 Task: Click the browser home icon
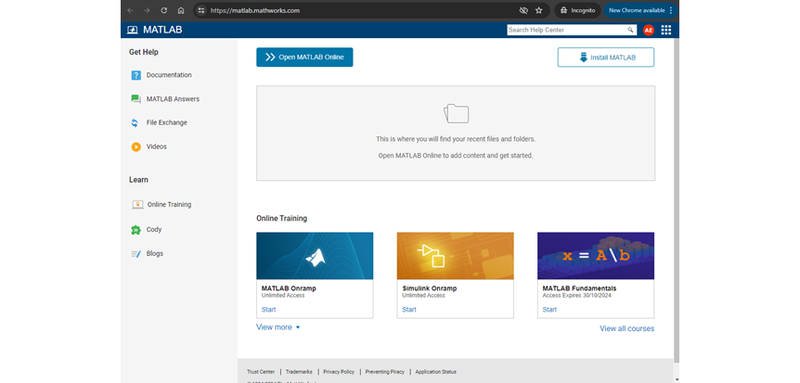point(181,10)
